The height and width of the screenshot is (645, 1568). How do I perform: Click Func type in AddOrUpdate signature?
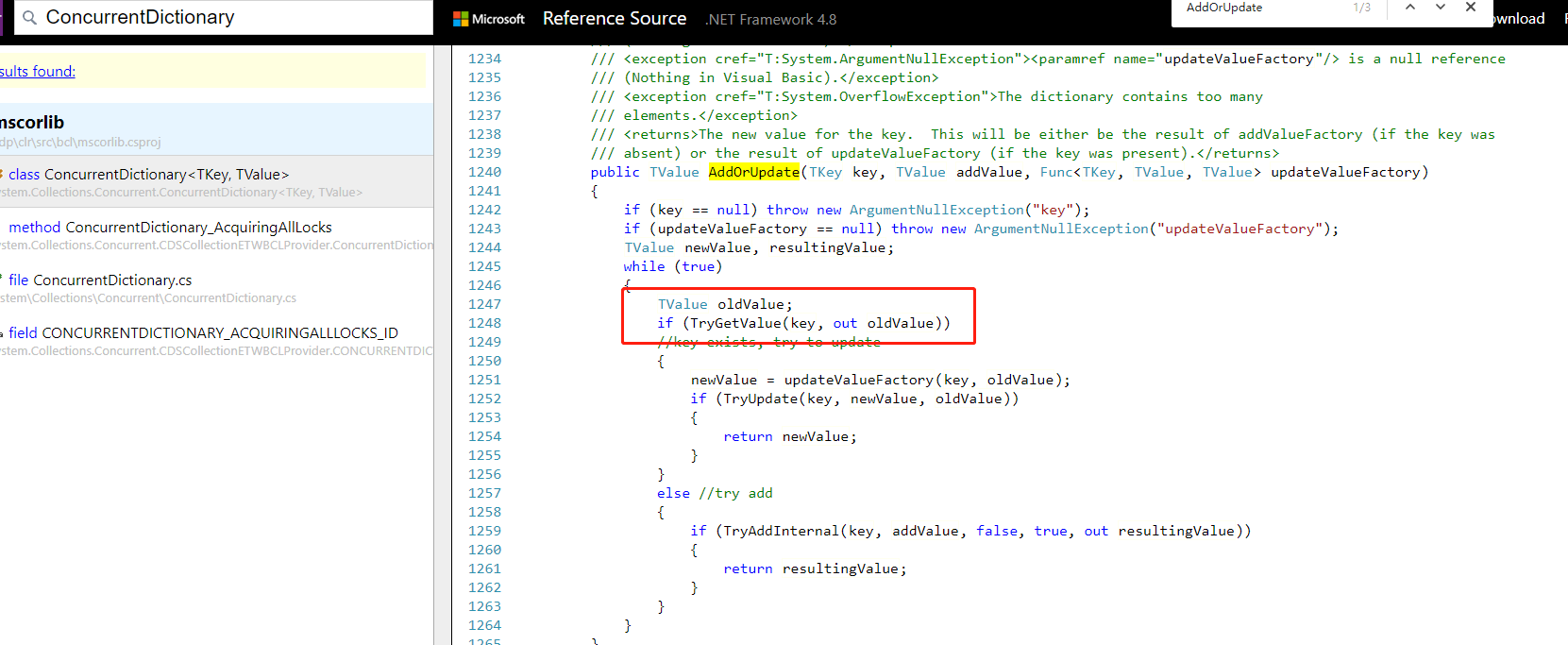pyautogui.click(x=1056, y=172)
